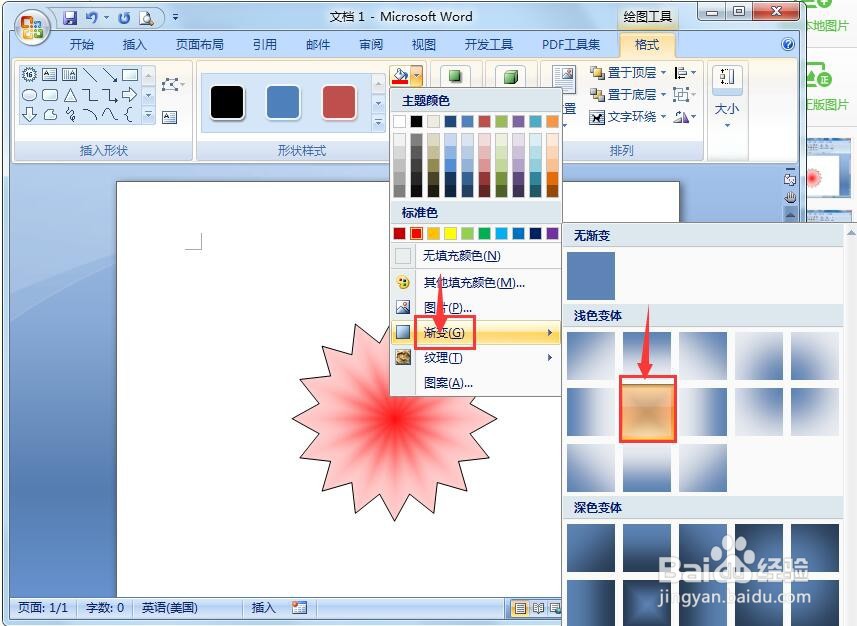Select the right arrow block shape
Image resolution: width=857 pixels, height=626 pixels.
[x=130, y=95]
